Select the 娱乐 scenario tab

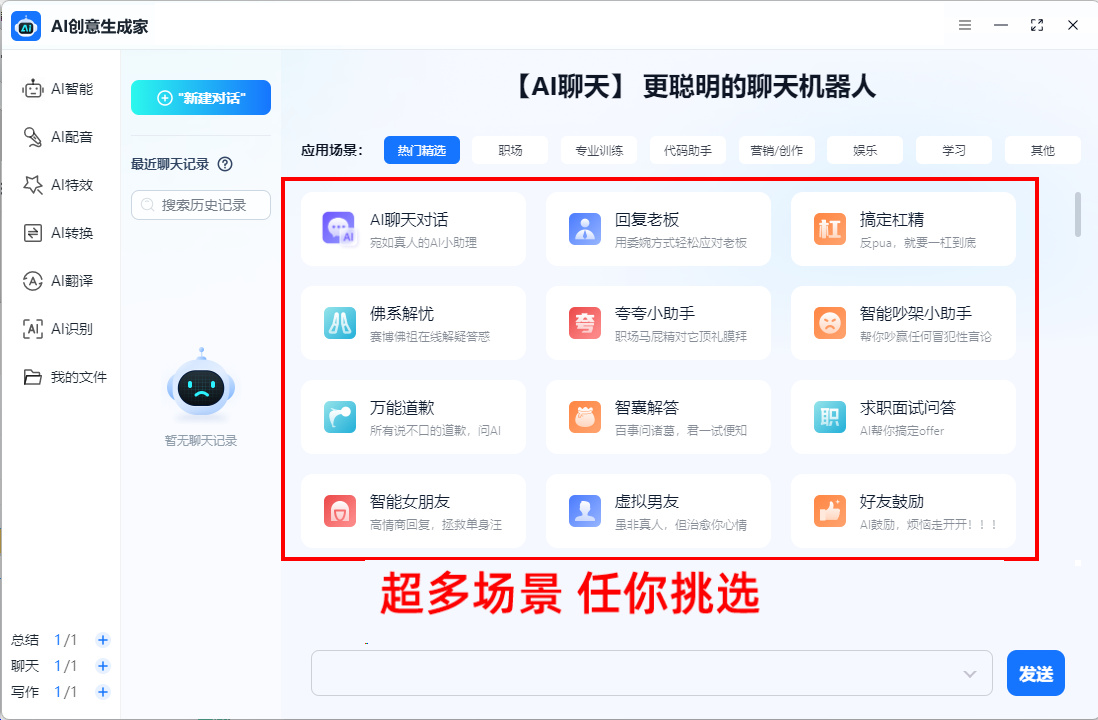[865, 150]
